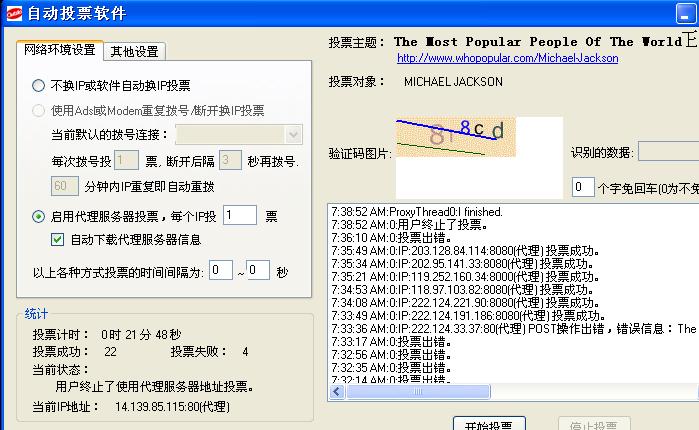
Task: Click the minimum time interval field
Action: [221, 271]
